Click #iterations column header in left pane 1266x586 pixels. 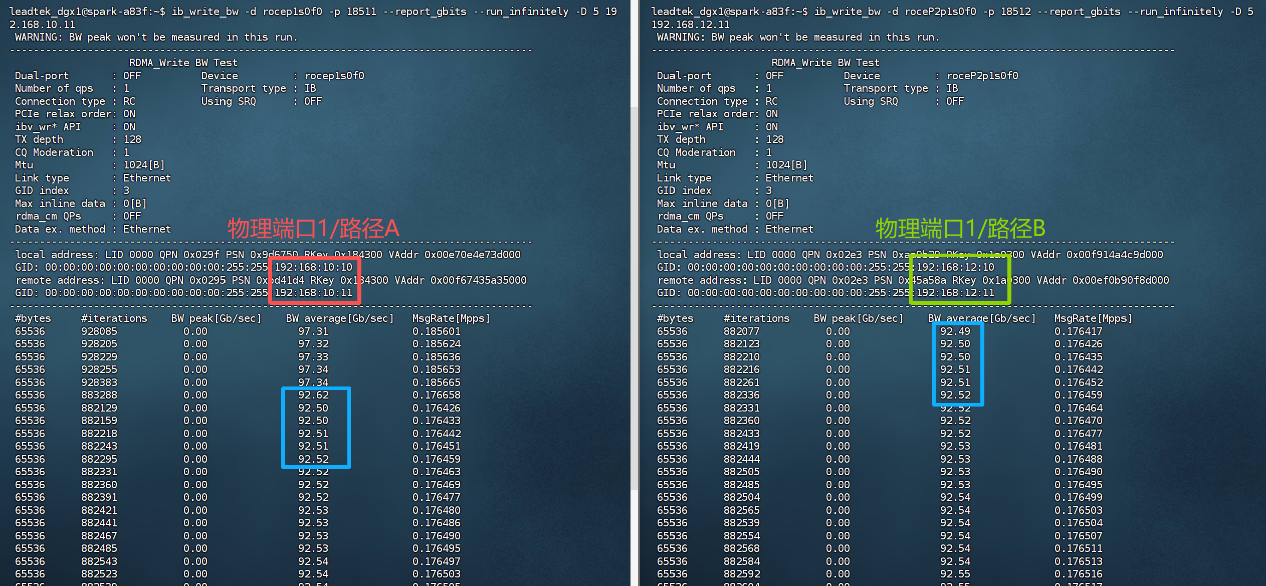pyautogui.click(x=114, y=318)
